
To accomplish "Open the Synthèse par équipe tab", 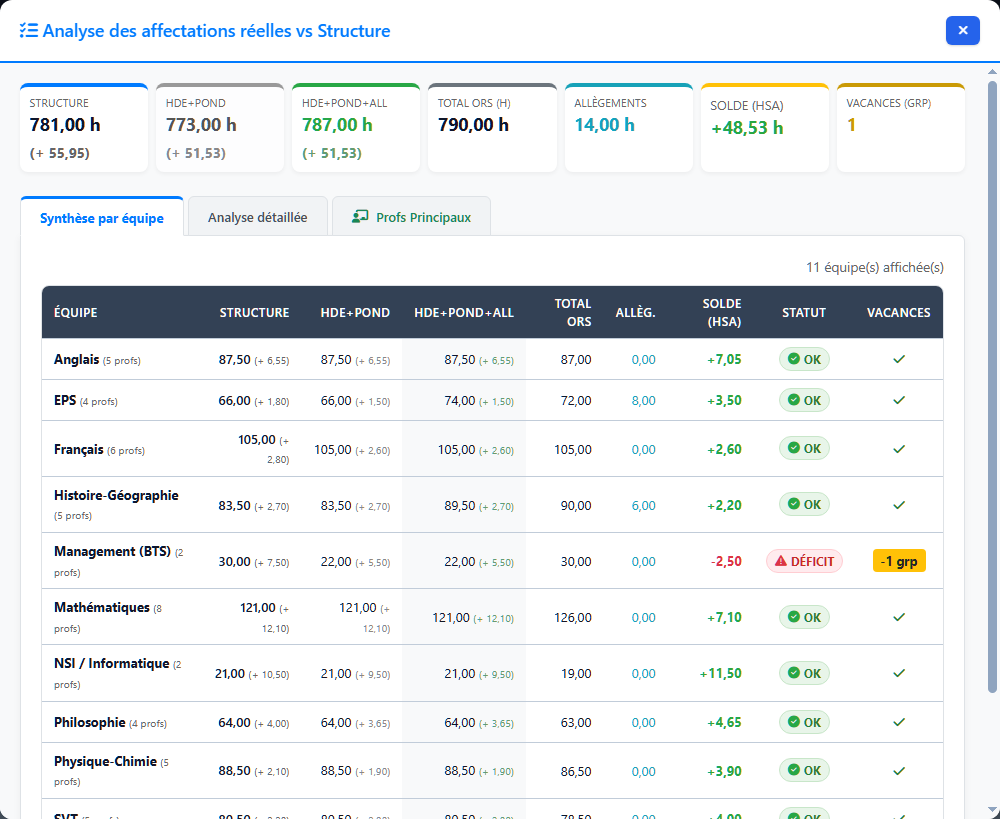I will coord(102,218).
